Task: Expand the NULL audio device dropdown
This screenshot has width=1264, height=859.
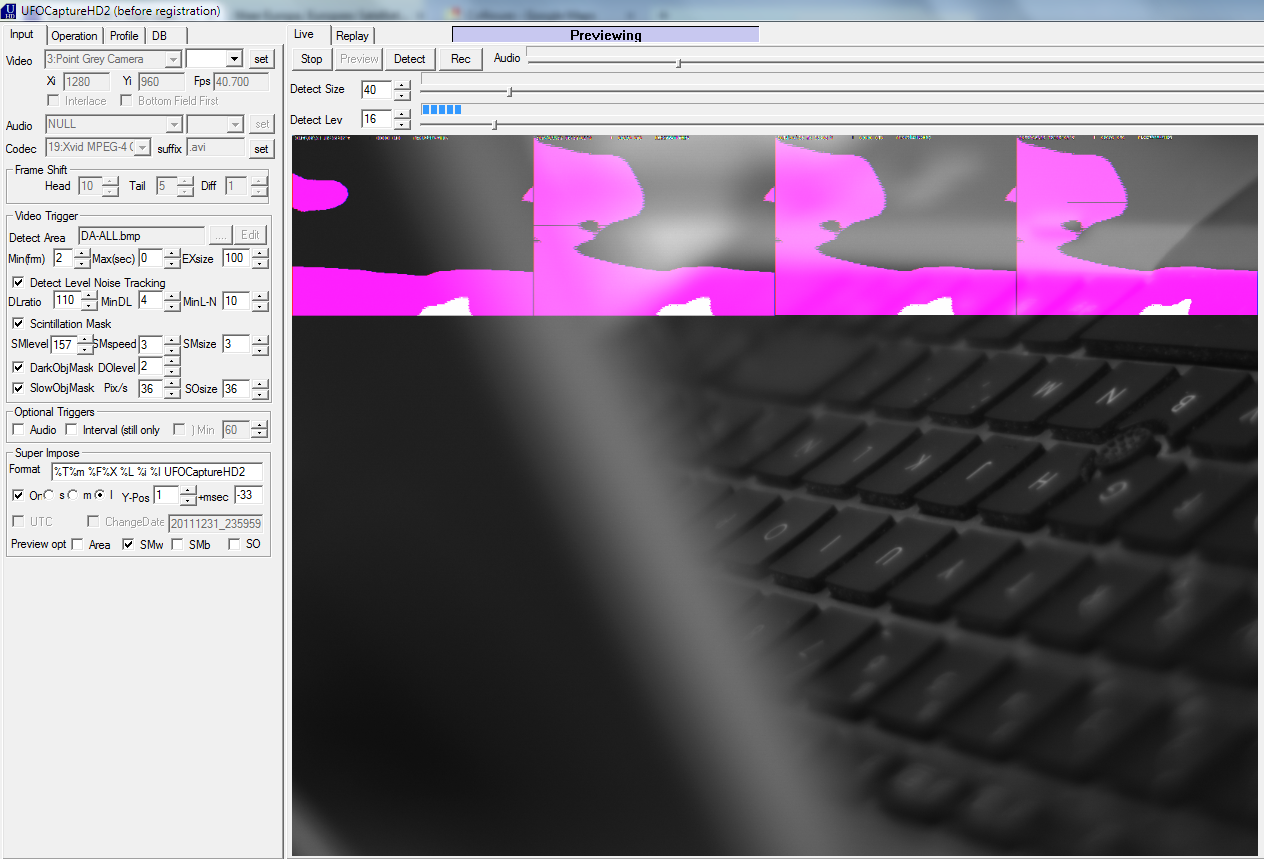Action: (x=171, y=124)
